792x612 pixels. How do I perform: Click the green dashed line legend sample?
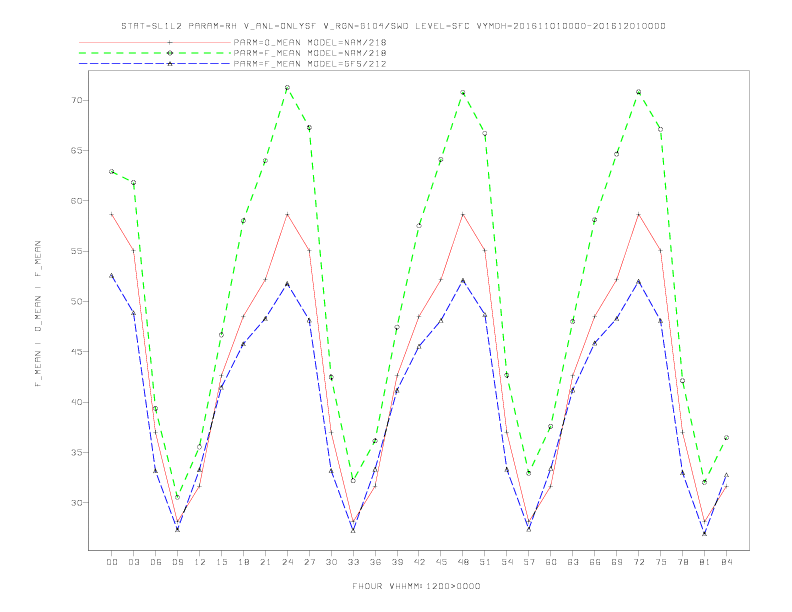tap(155, 53)
